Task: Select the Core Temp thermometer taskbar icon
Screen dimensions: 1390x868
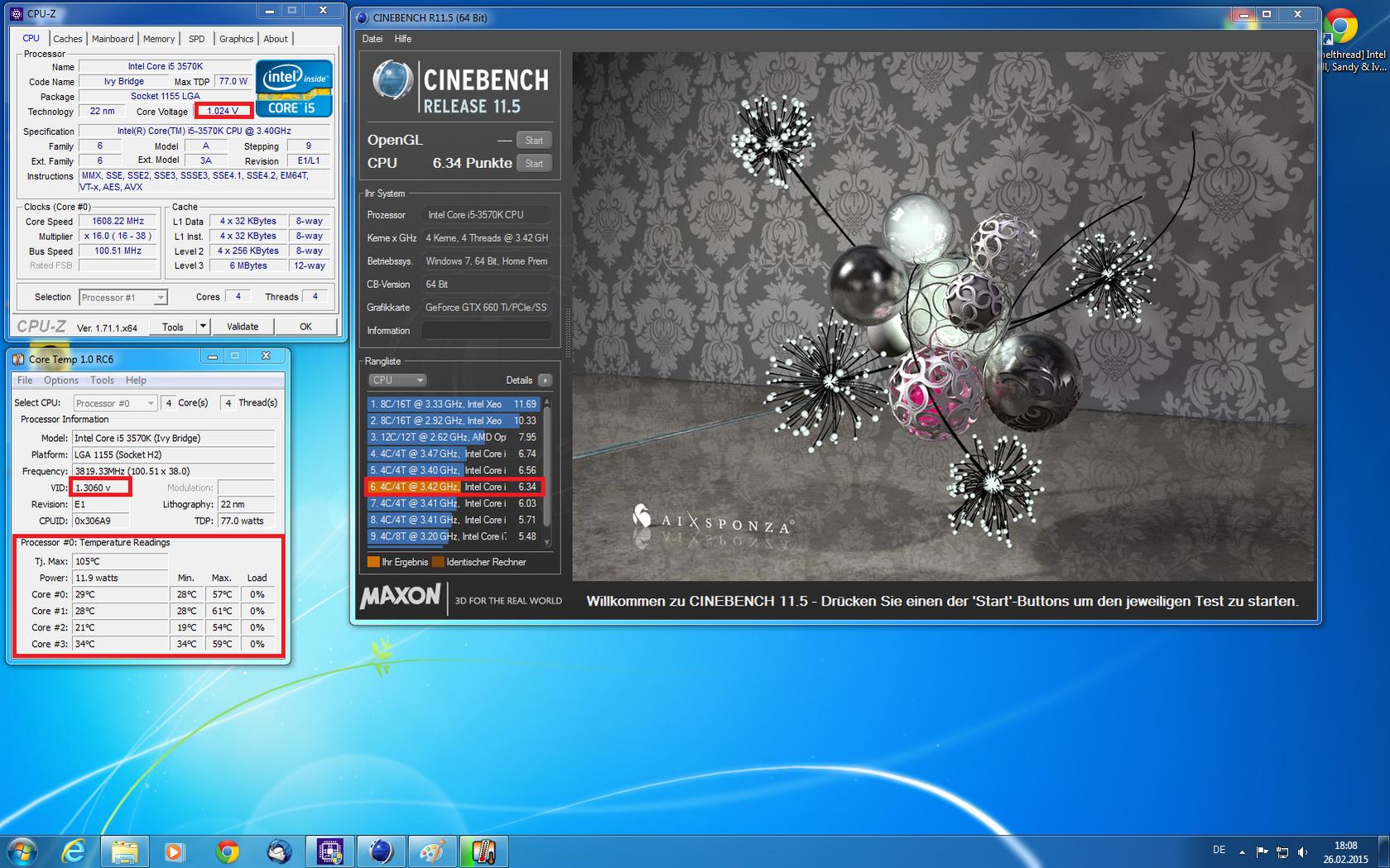Action: 483,851
